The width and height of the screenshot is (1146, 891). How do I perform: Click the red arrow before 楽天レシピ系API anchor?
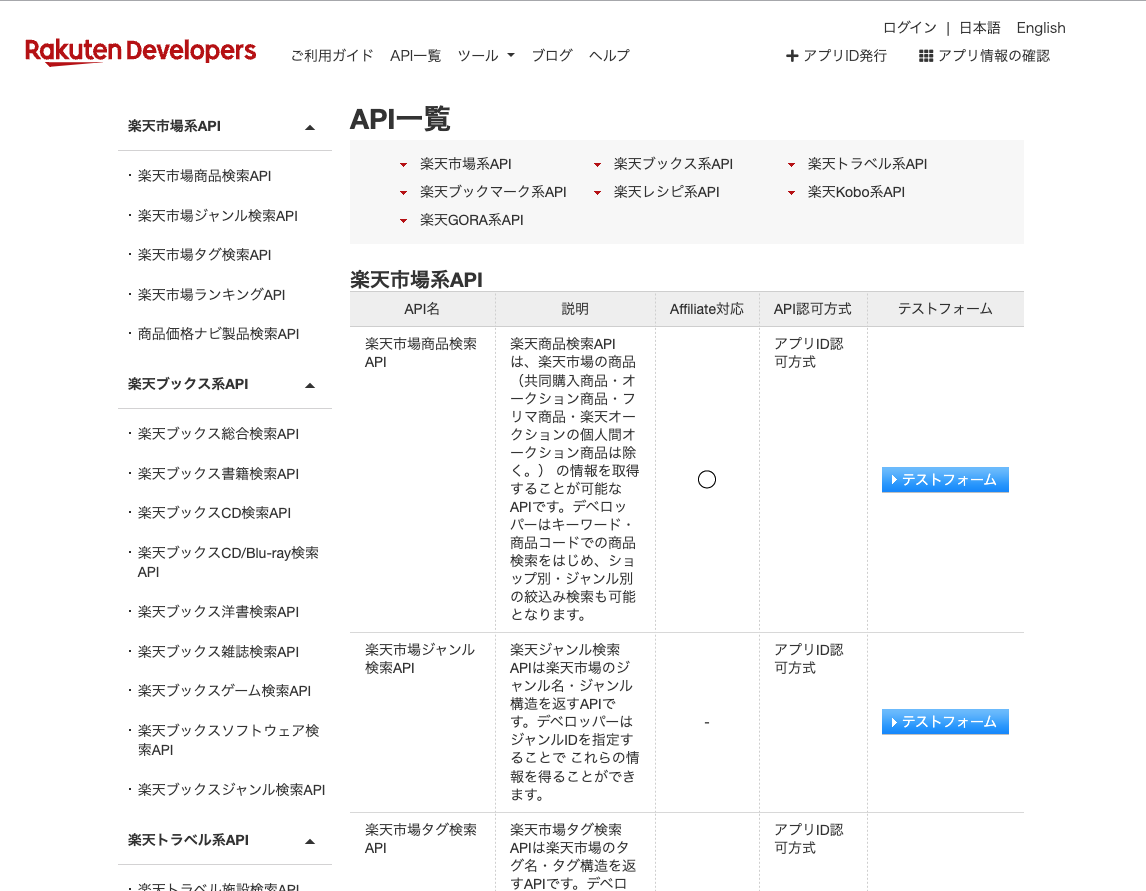tap(597, 193)
